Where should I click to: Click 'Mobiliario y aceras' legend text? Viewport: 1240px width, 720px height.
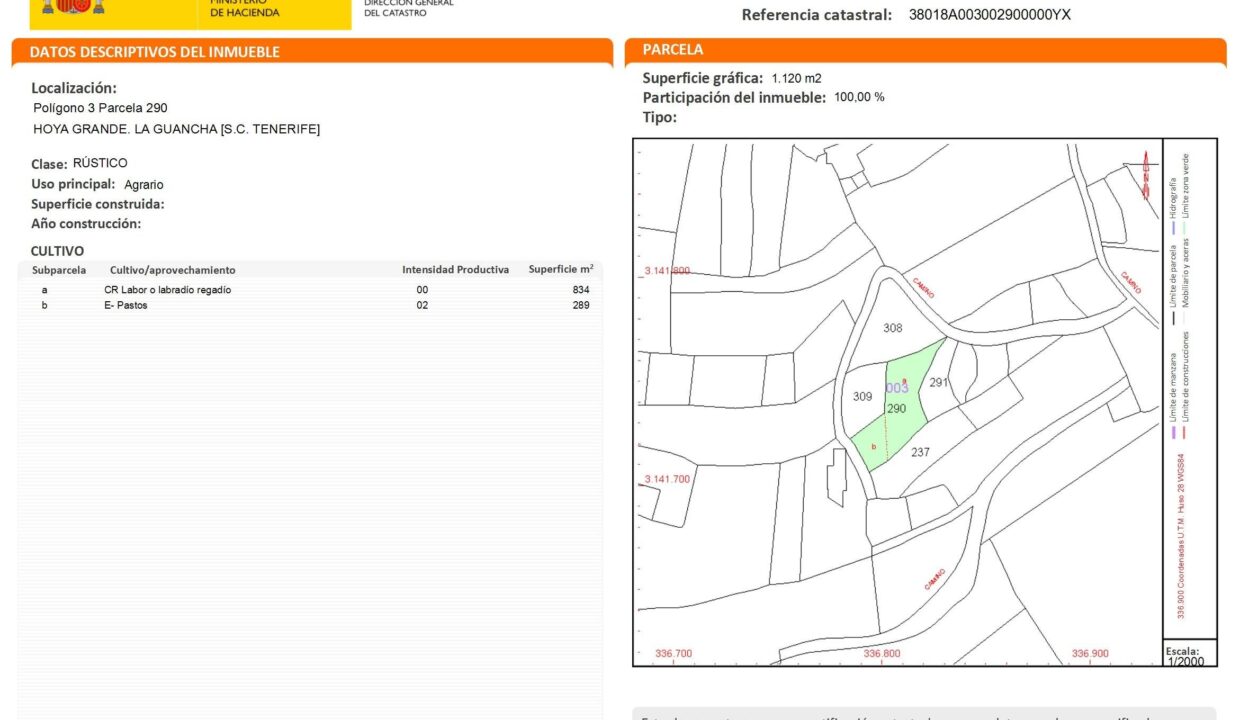[x=1186, y=274]
